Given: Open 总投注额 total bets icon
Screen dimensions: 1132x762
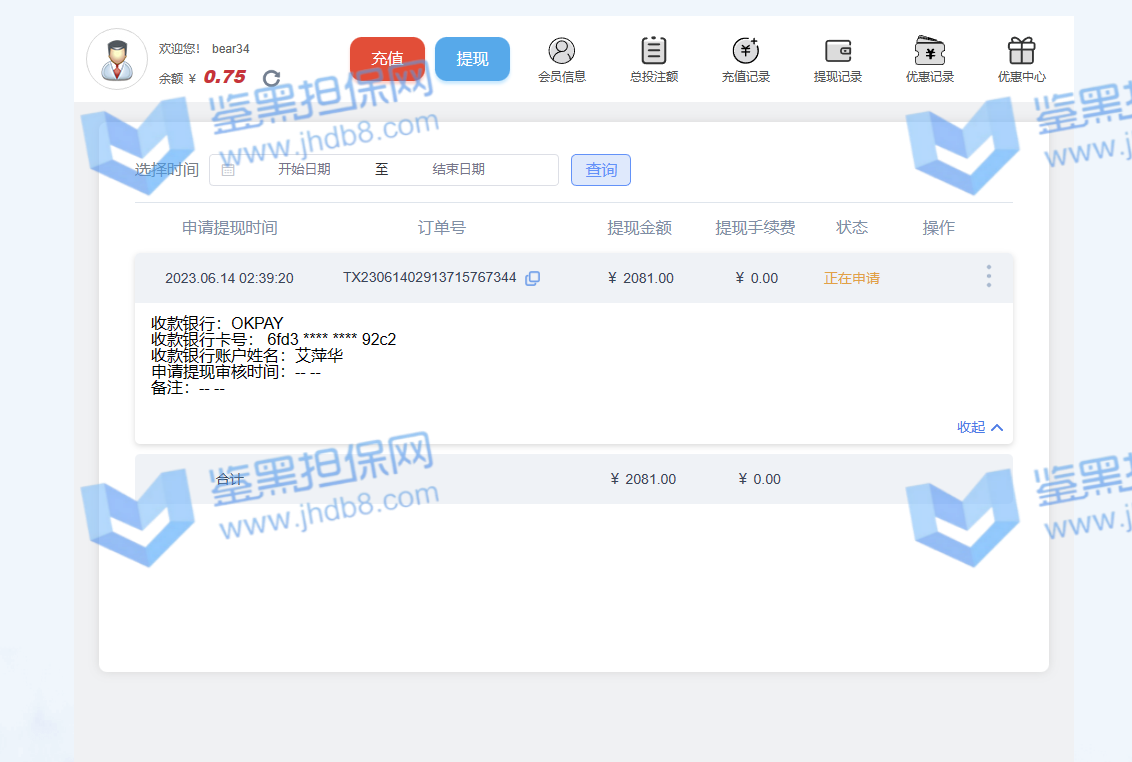Looking at the screenshot, I should tap(654, 51).
